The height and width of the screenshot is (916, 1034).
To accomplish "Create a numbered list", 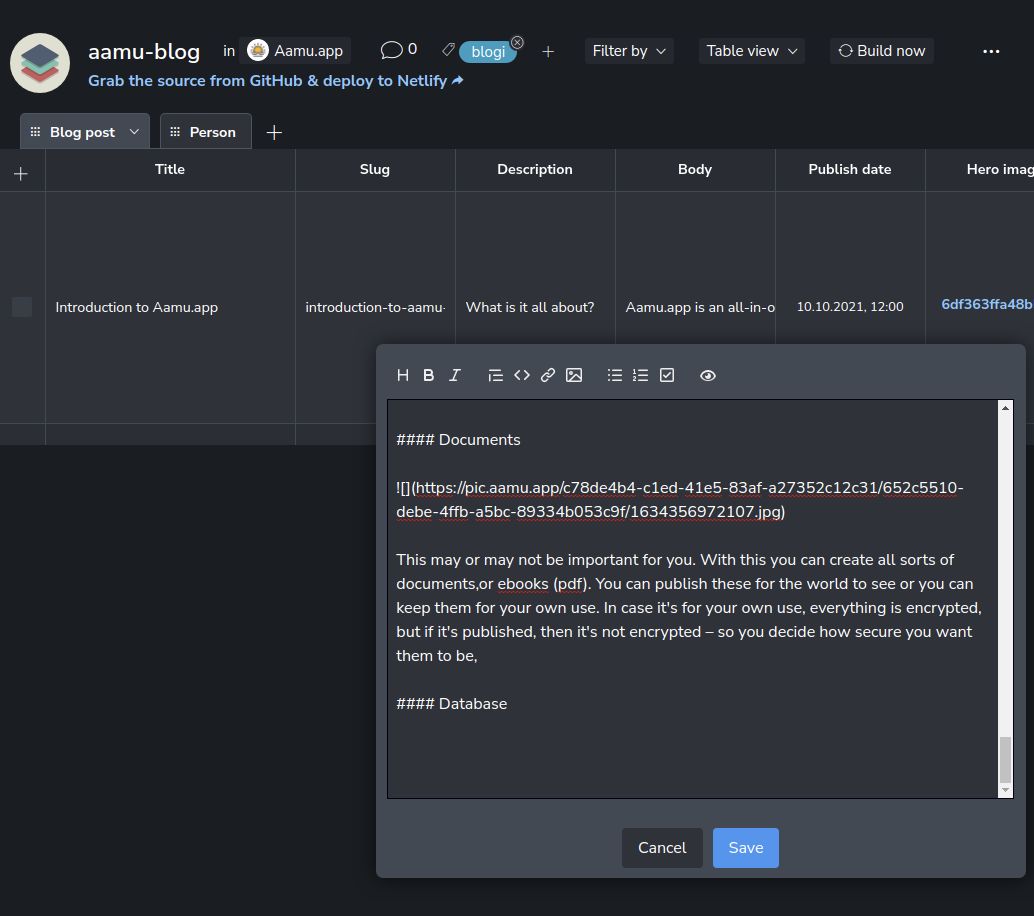I will tap(640, 375).
